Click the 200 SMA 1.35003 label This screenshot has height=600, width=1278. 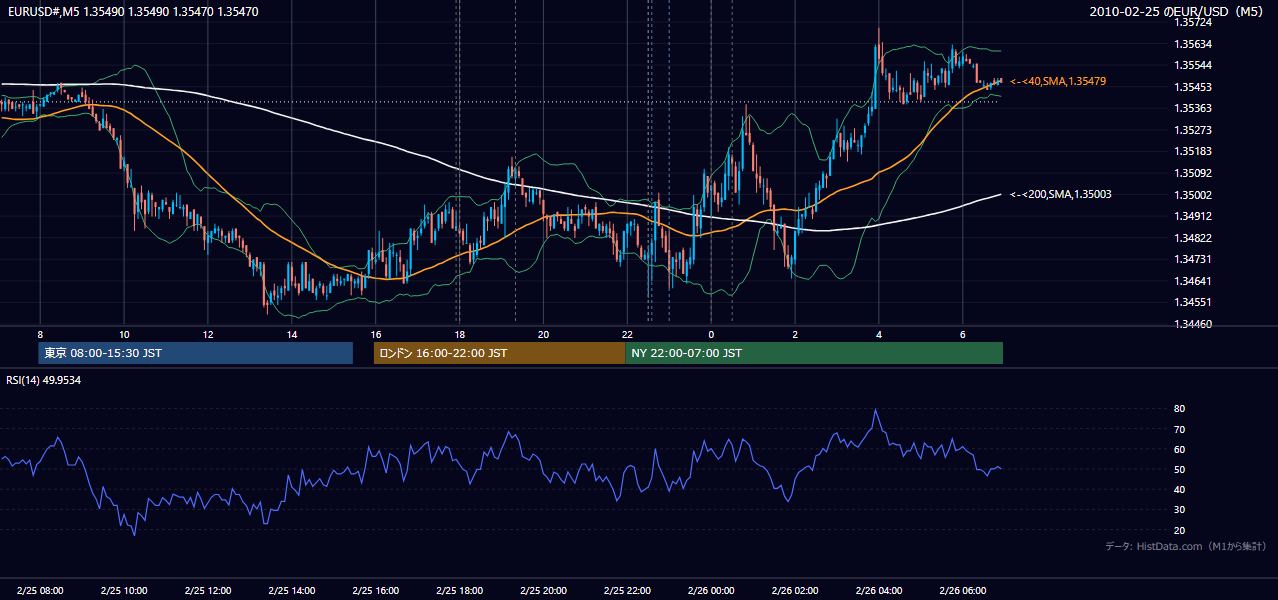[x=1061, y=194]
